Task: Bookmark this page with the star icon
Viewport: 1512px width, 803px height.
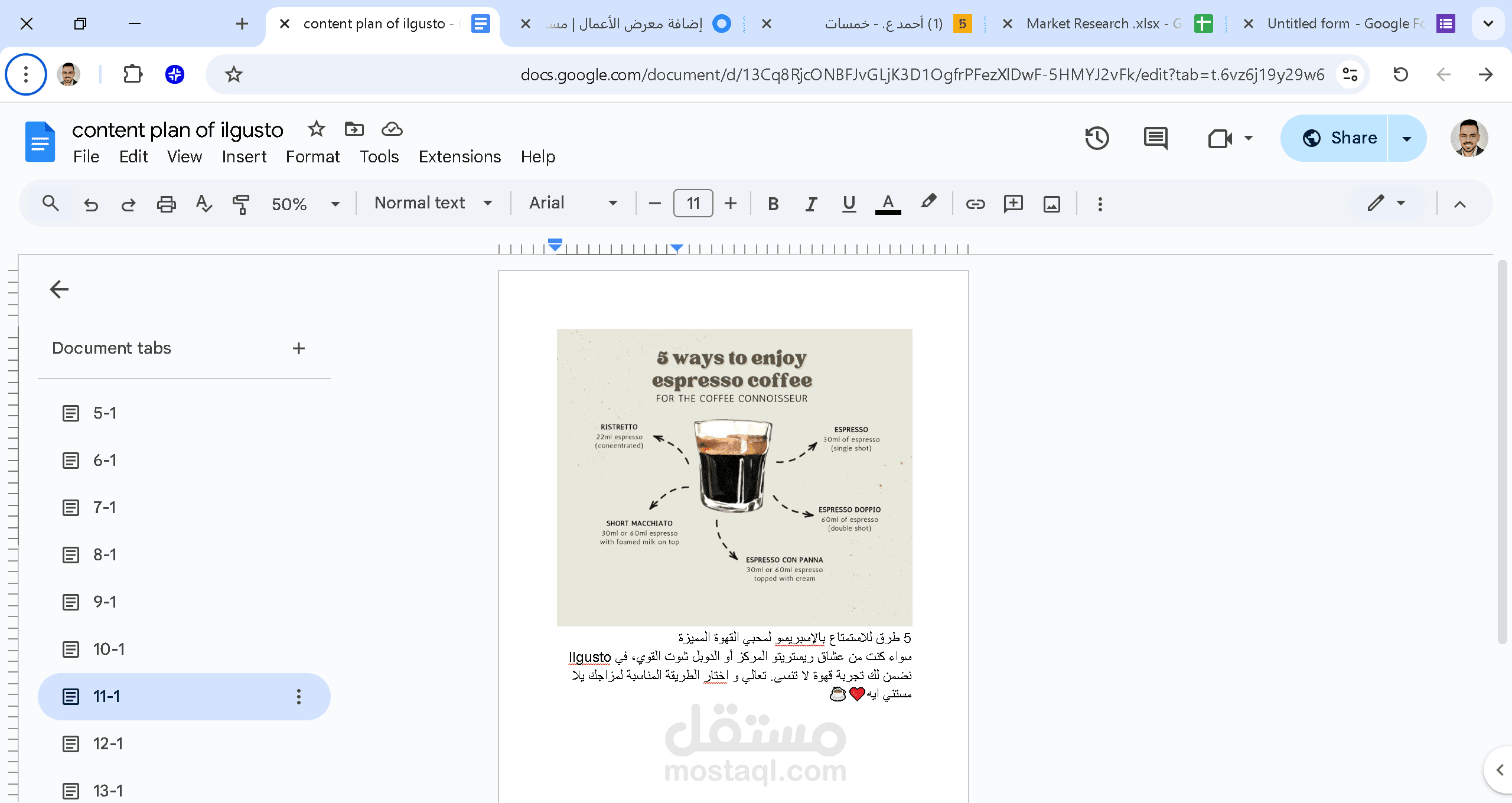Action: pyautogui.click(x=234, y=74)
